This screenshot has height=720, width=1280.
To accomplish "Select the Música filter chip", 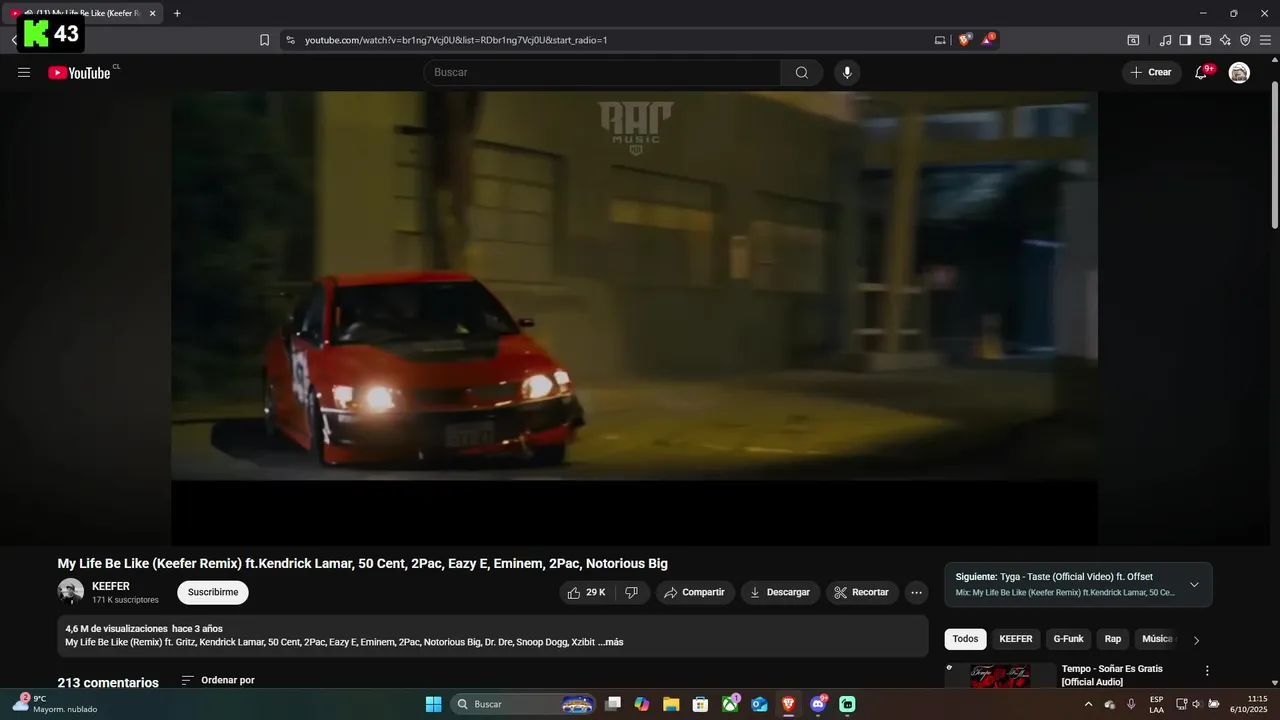I will (x=1157, y=639).
